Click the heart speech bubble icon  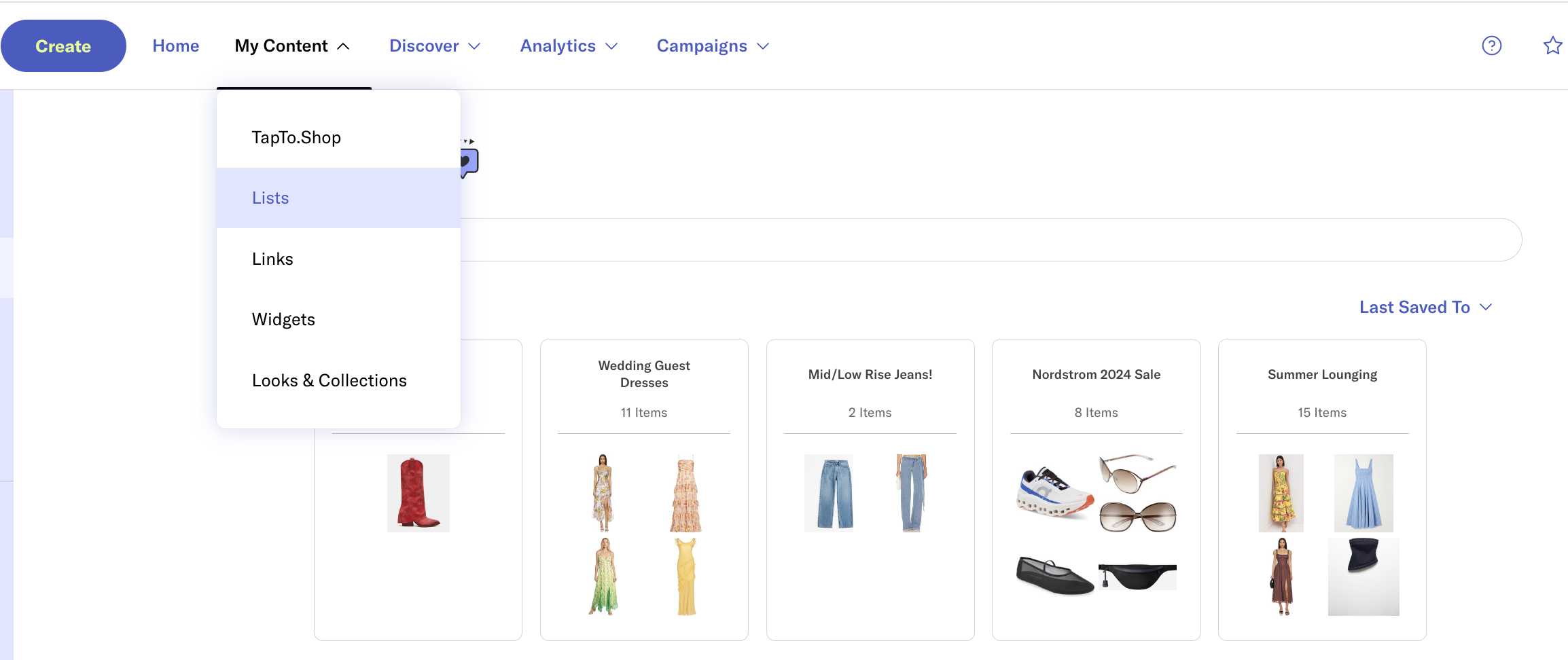coord(469,160)
